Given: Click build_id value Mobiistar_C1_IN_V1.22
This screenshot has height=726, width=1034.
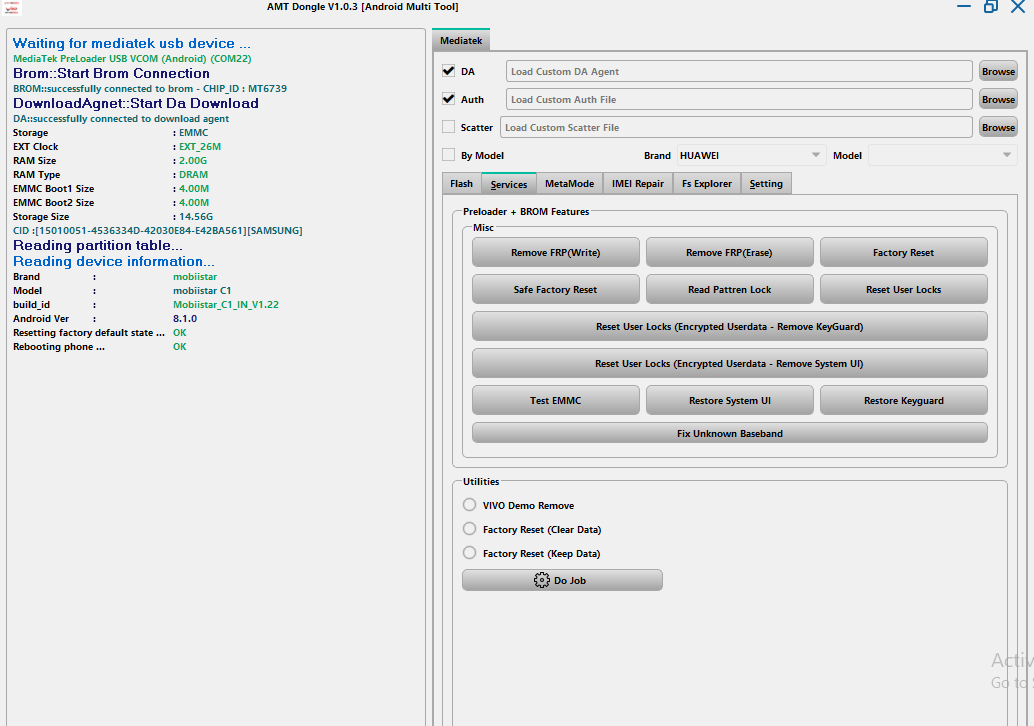Looking at the screenshot, I should tap(226, 305).
